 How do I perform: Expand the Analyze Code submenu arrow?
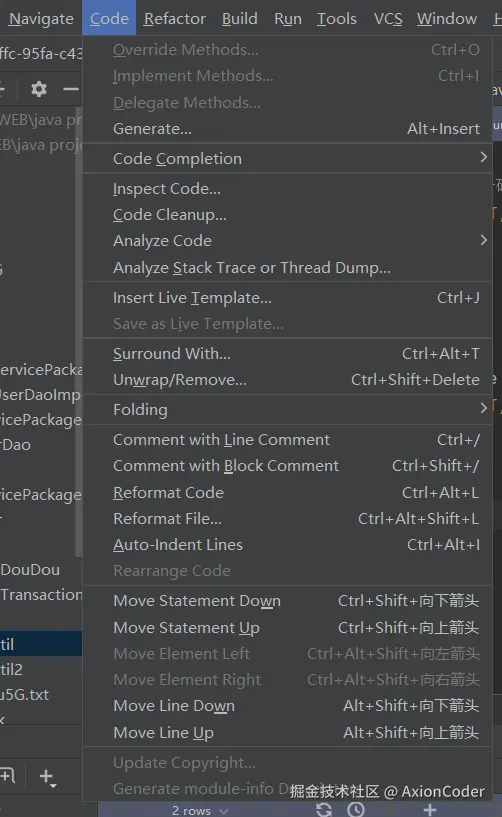484,240
